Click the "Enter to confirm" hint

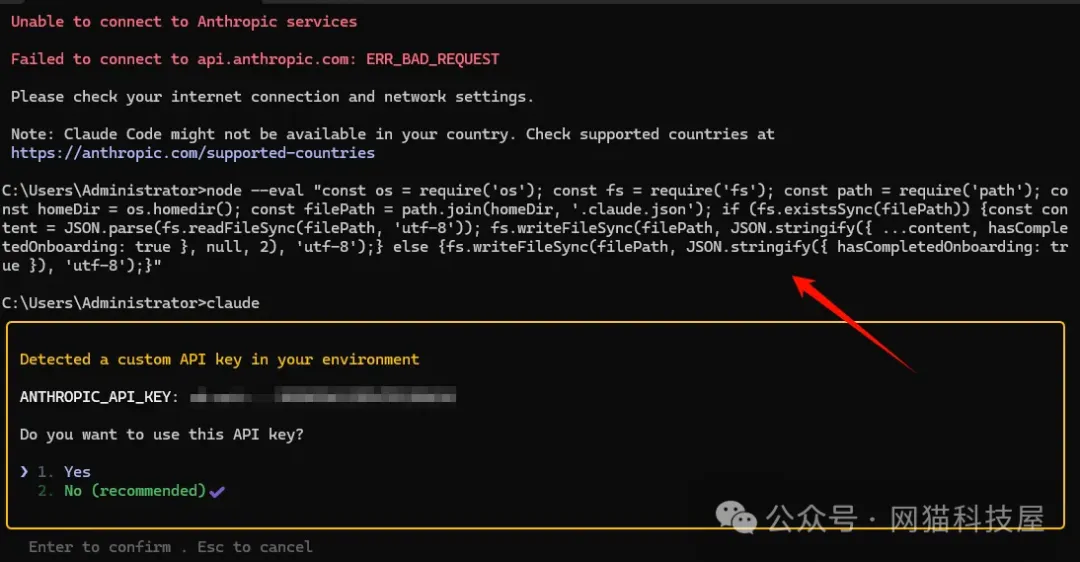click(100, 547)
